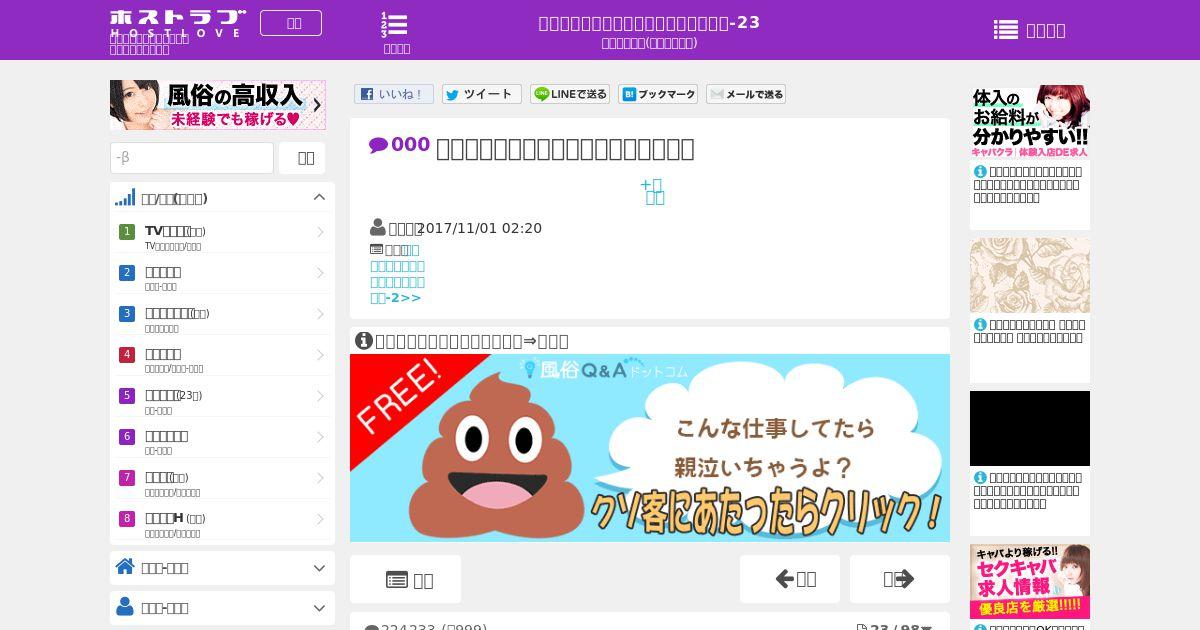Share via the Twitter ツイート button

click(x=482, y=94)
